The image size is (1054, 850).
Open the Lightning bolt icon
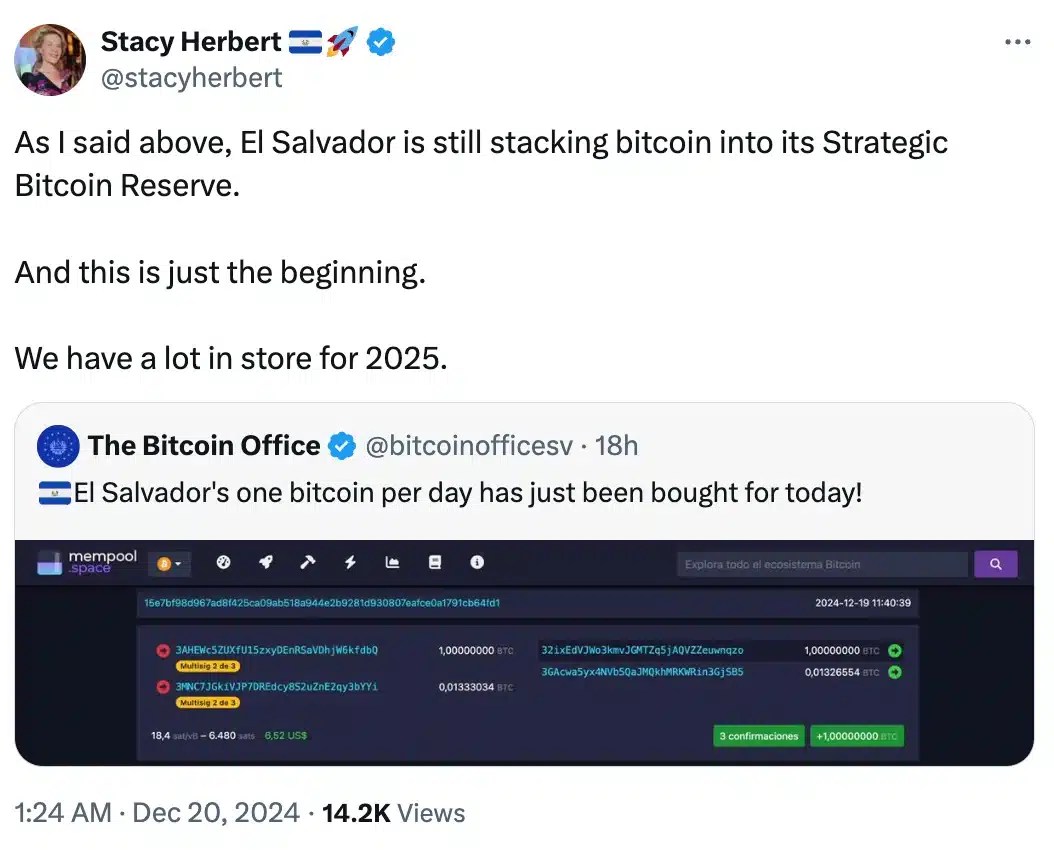tap(350, 563)
